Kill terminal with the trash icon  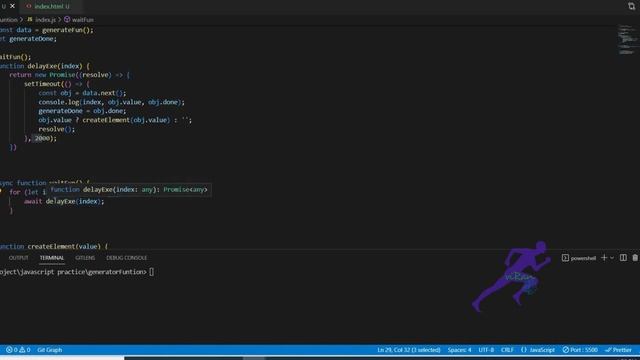(635, 258)
